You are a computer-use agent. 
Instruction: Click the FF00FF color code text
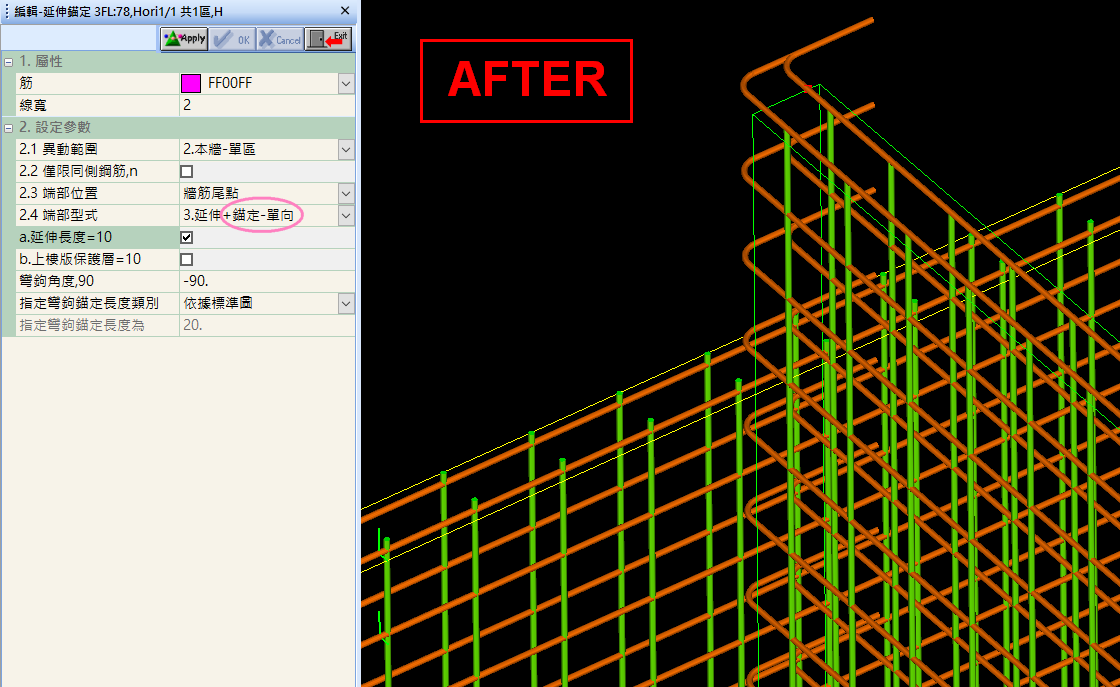pos(230,84)
